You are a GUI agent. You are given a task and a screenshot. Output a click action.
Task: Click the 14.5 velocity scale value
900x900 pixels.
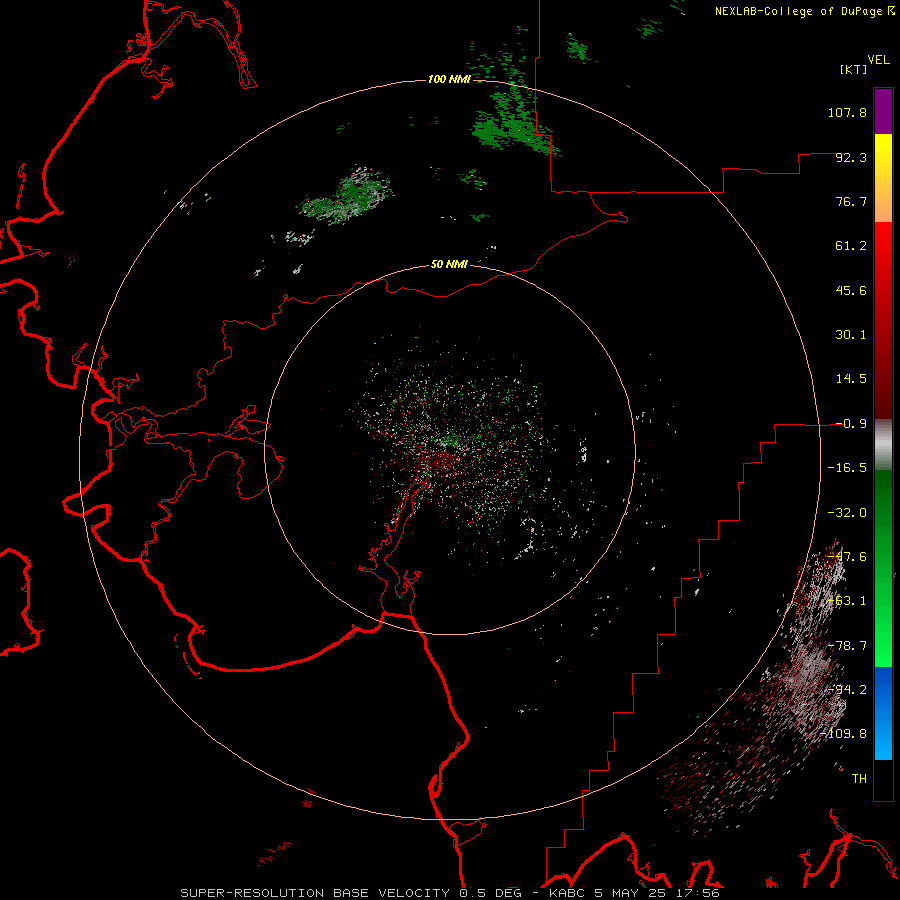(851, 379)
